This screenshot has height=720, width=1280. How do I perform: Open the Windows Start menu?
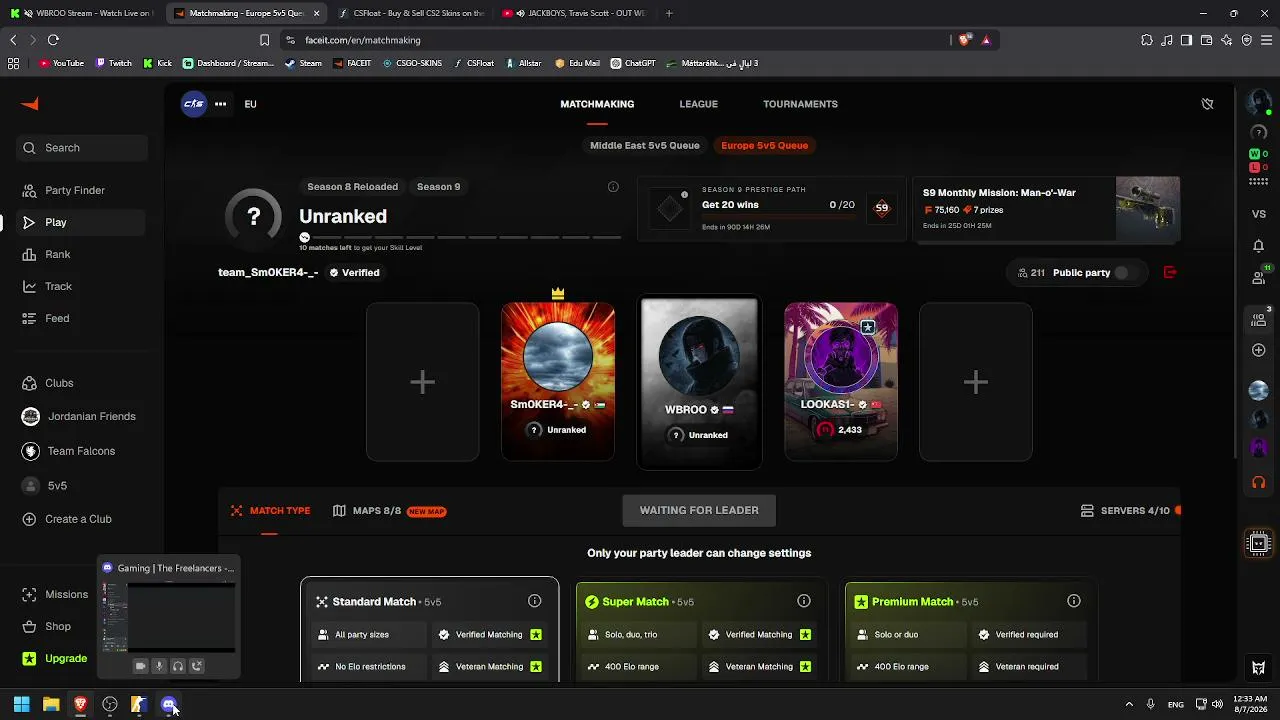(x=21, y=704)
